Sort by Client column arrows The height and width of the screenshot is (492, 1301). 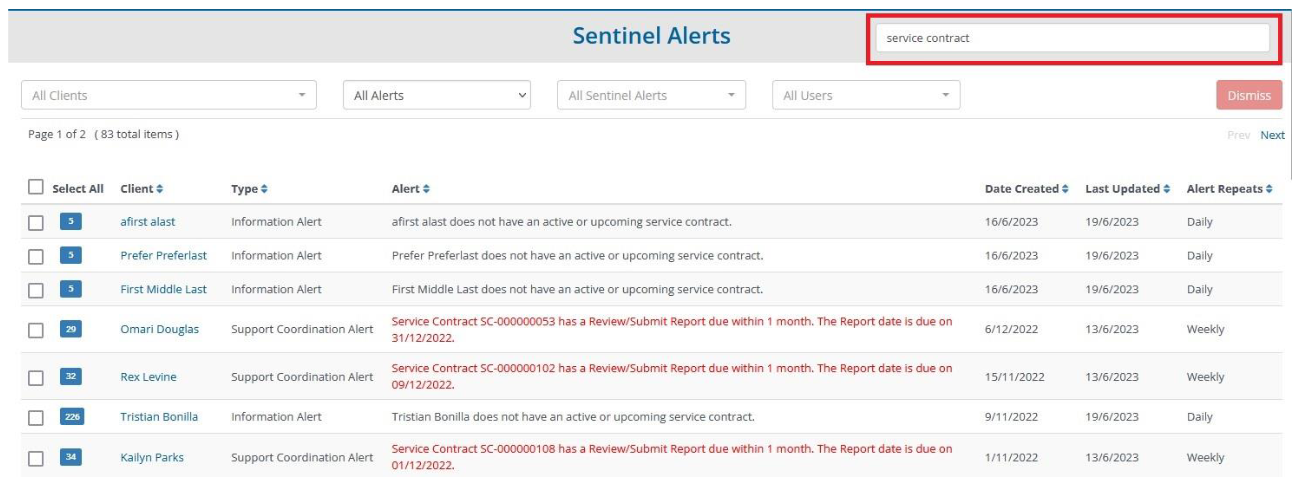(x=159, y=189)
